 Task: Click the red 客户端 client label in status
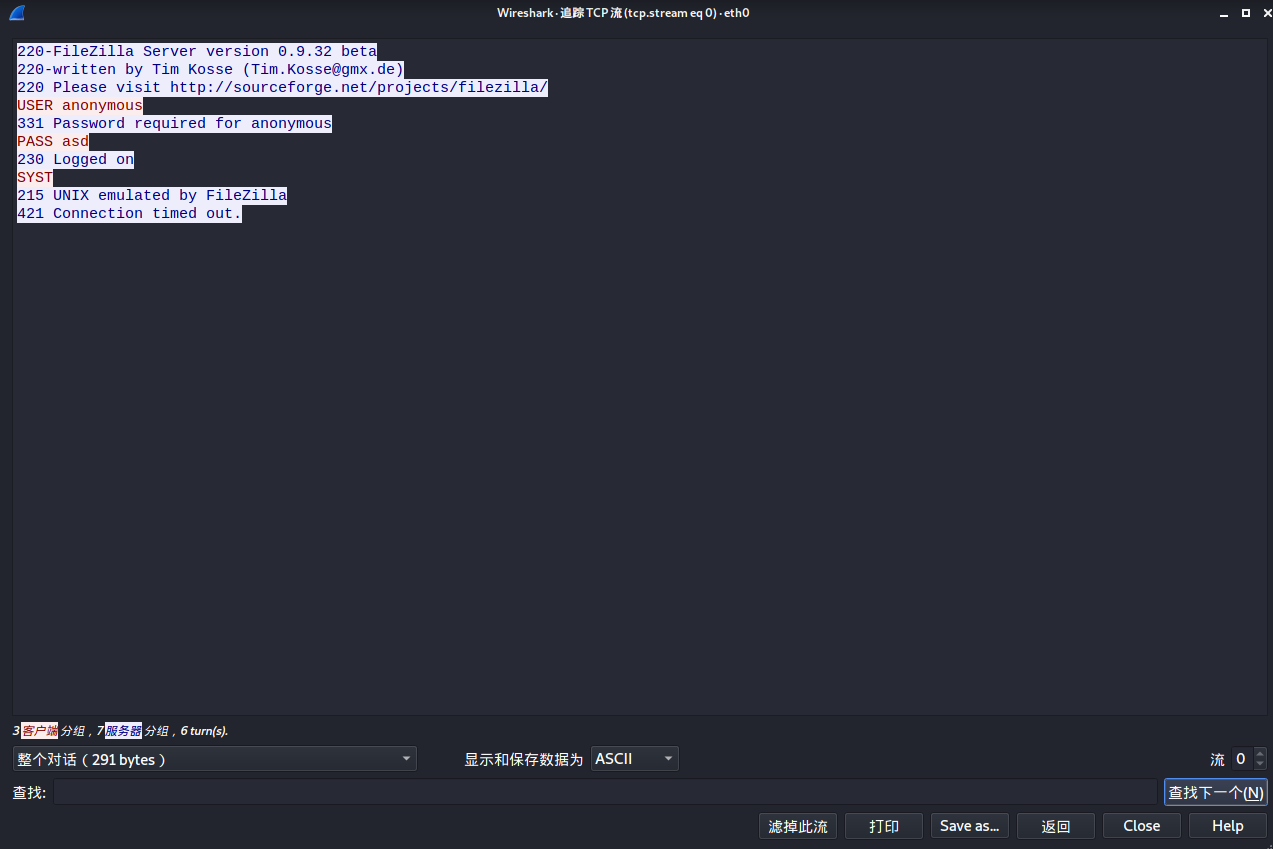pos(39,731)
